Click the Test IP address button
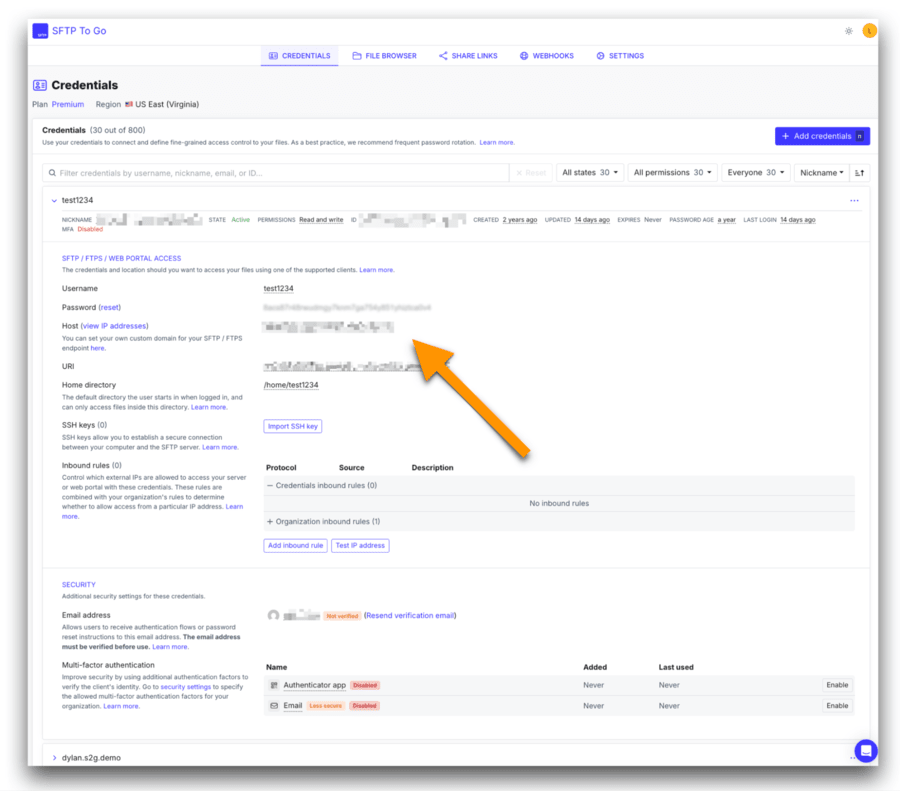 click(360, 545)
